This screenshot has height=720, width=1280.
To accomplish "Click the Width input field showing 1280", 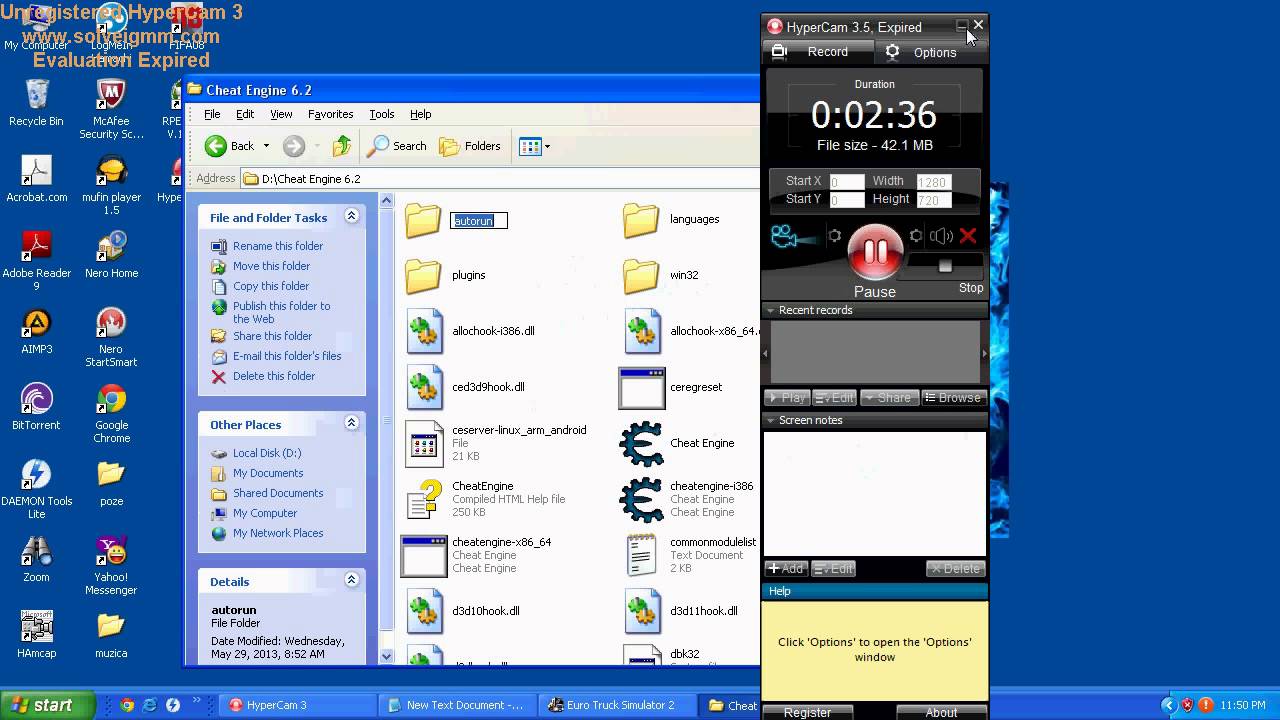I will tap(934, 182).
